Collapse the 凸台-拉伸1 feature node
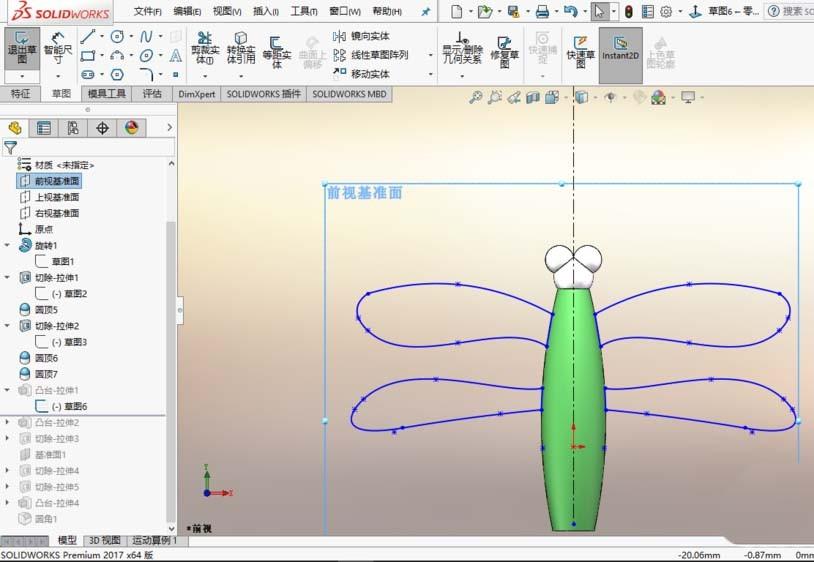814x562 pixels. (x=7, y=390)
